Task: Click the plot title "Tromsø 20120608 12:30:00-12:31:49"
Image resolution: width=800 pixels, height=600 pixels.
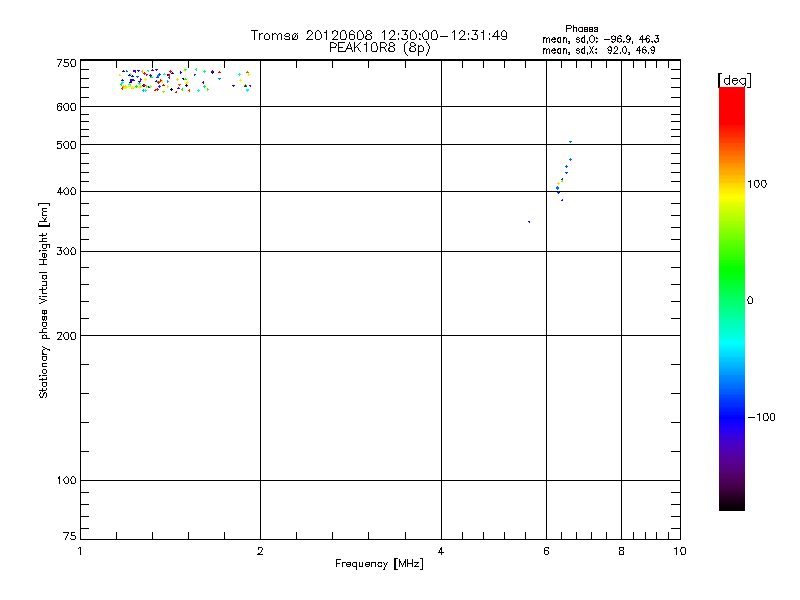Action: point(379,35)
